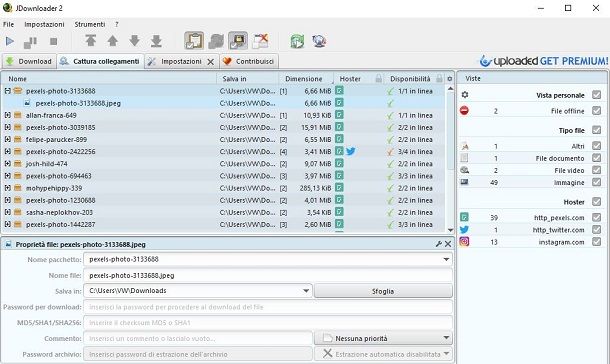Switch to the Contribuisci tab
Screen dimensions: 610x364
(x=249, y=61)
